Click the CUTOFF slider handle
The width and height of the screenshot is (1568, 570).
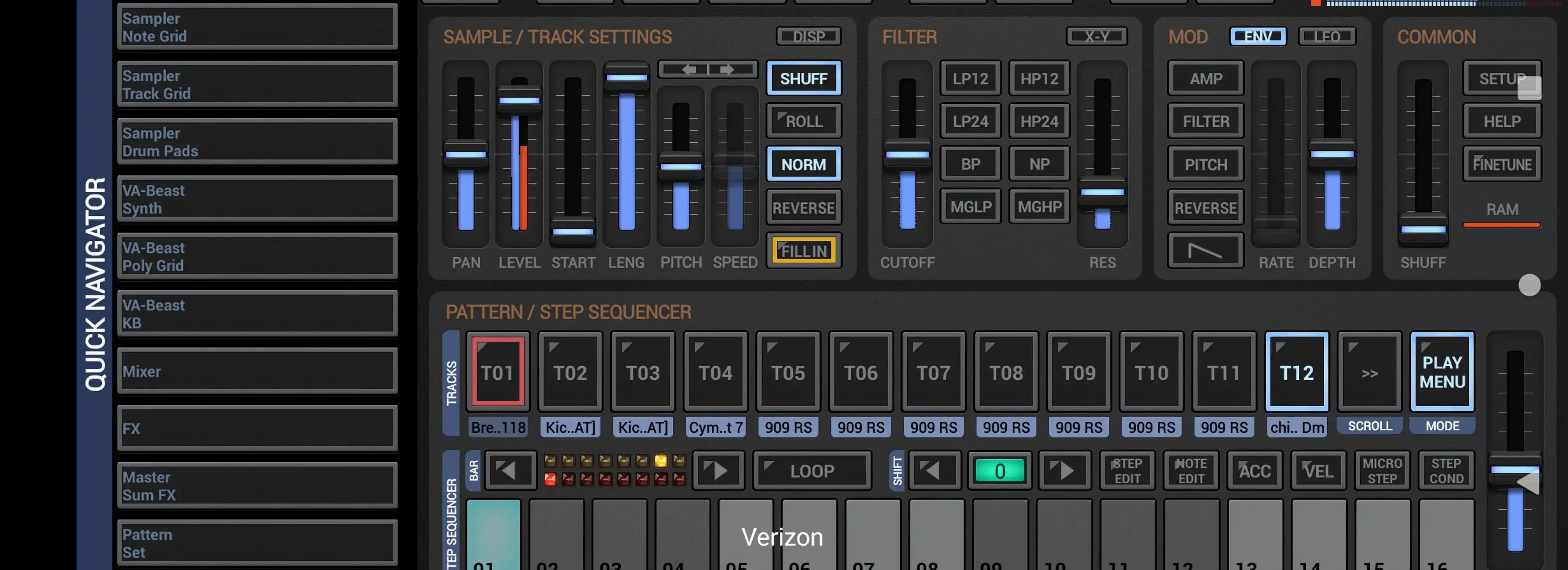[907, 154]
